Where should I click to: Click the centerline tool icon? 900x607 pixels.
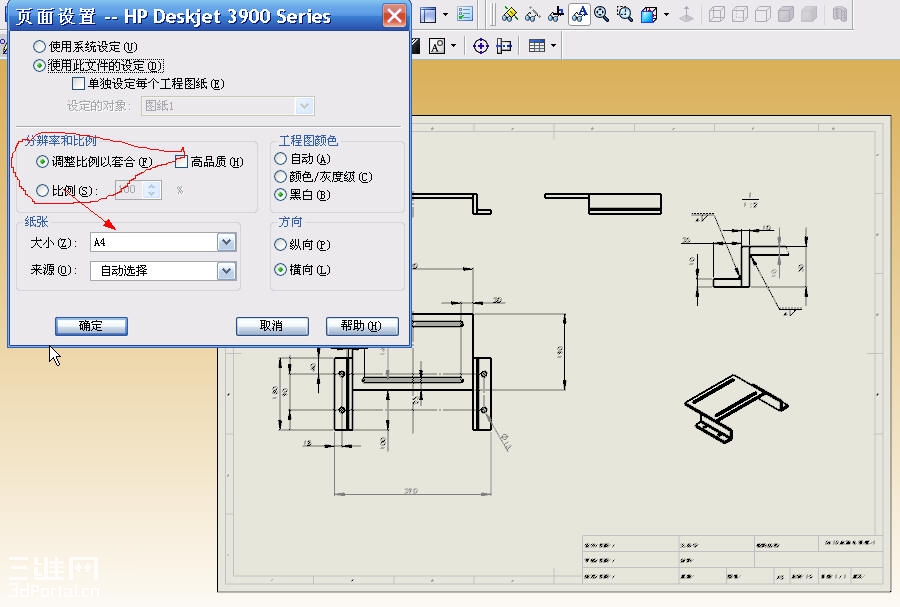point(504,46)
